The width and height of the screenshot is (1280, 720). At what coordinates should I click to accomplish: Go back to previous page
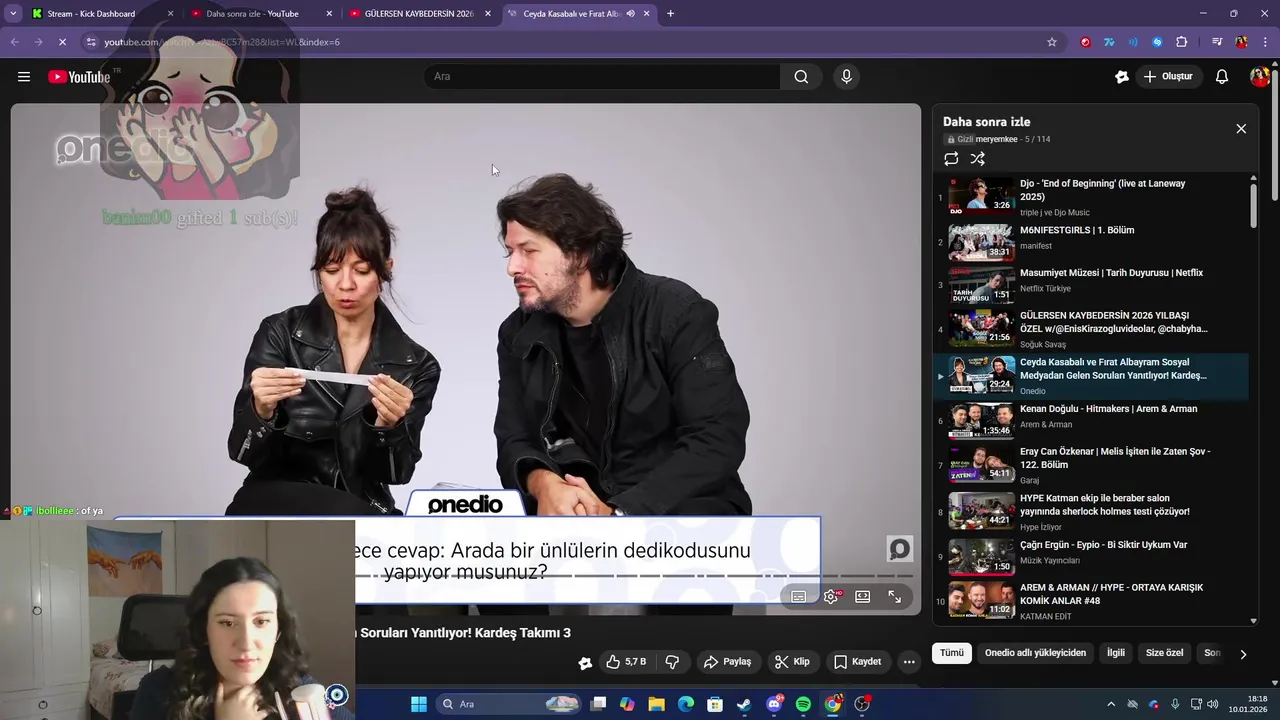tap(14, 42)
